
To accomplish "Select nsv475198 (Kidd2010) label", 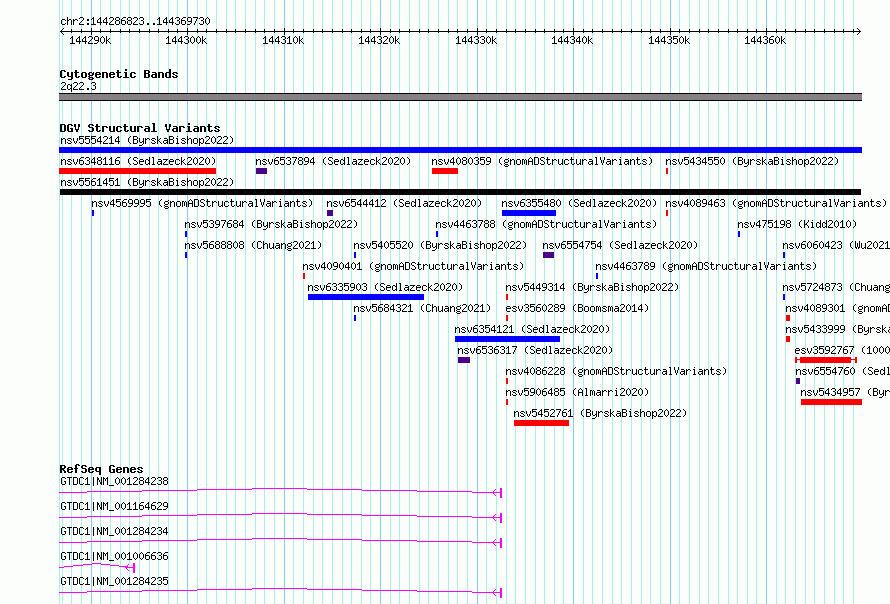I will [x=797, y=224].
